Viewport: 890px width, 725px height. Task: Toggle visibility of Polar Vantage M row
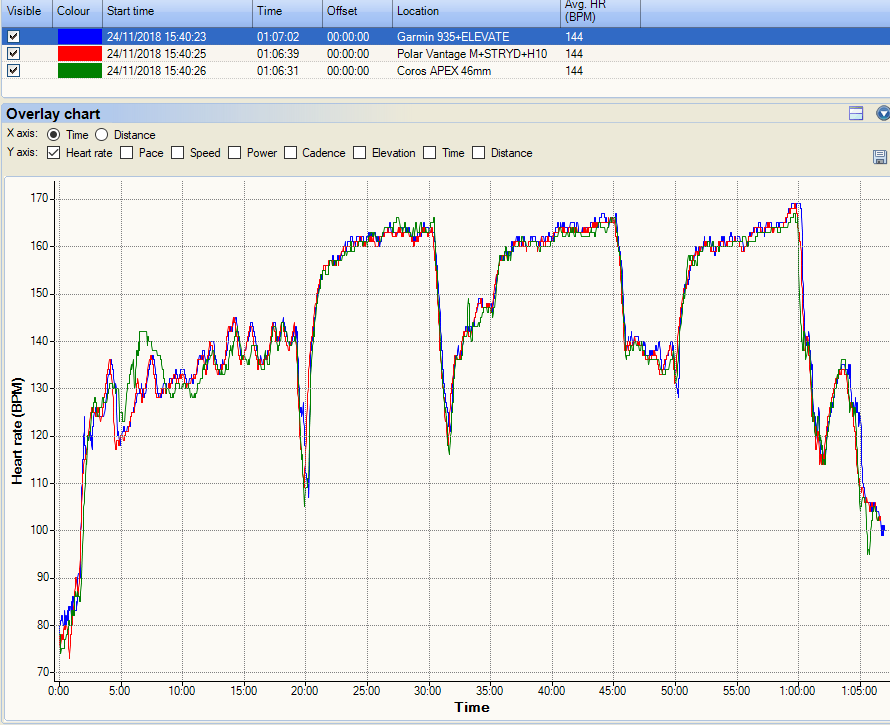14,53
